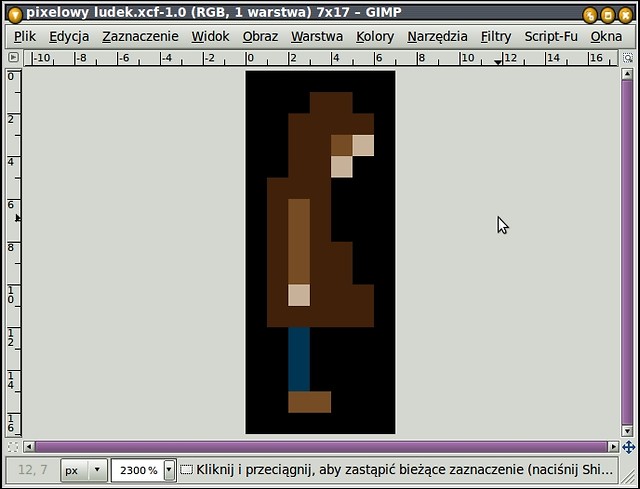Open the Kolory menu
640x489 pixels.
[x=375, y=36]
